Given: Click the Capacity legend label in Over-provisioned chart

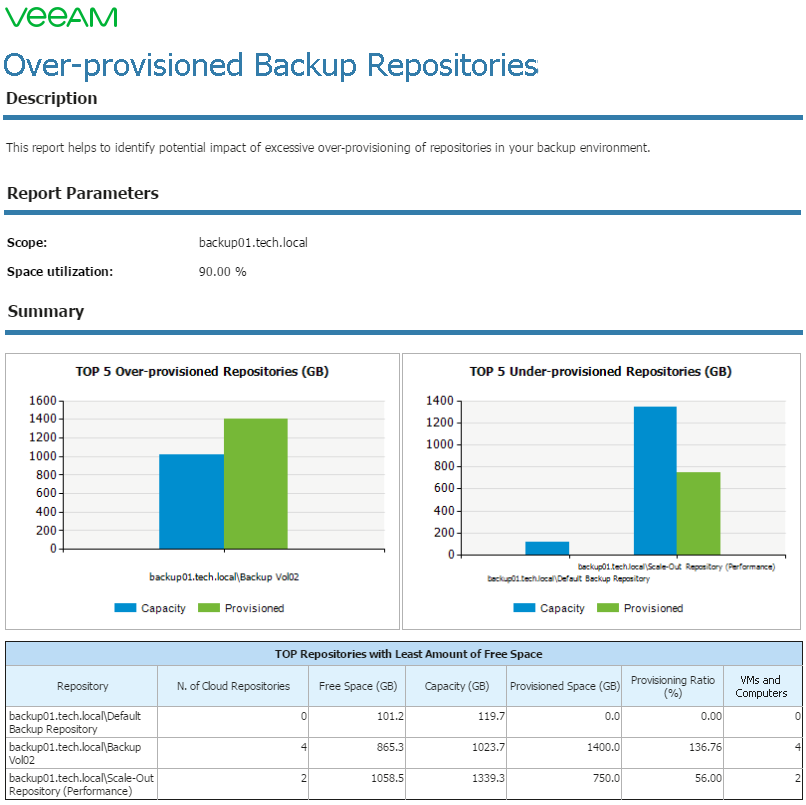Looking at the screenshot, I should [x=163, y=608].
